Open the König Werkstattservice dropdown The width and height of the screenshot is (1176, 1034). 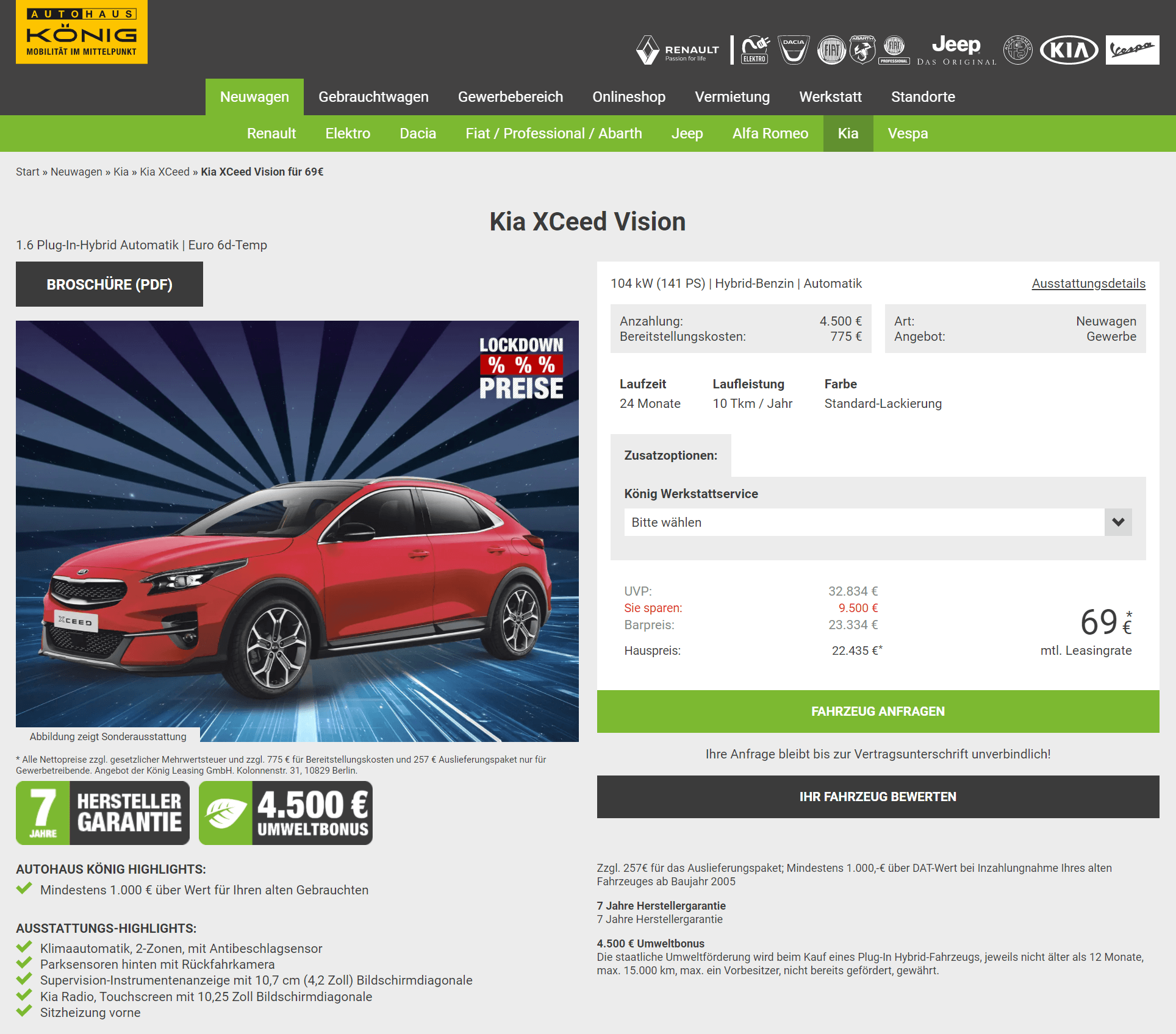coord(878,522)
